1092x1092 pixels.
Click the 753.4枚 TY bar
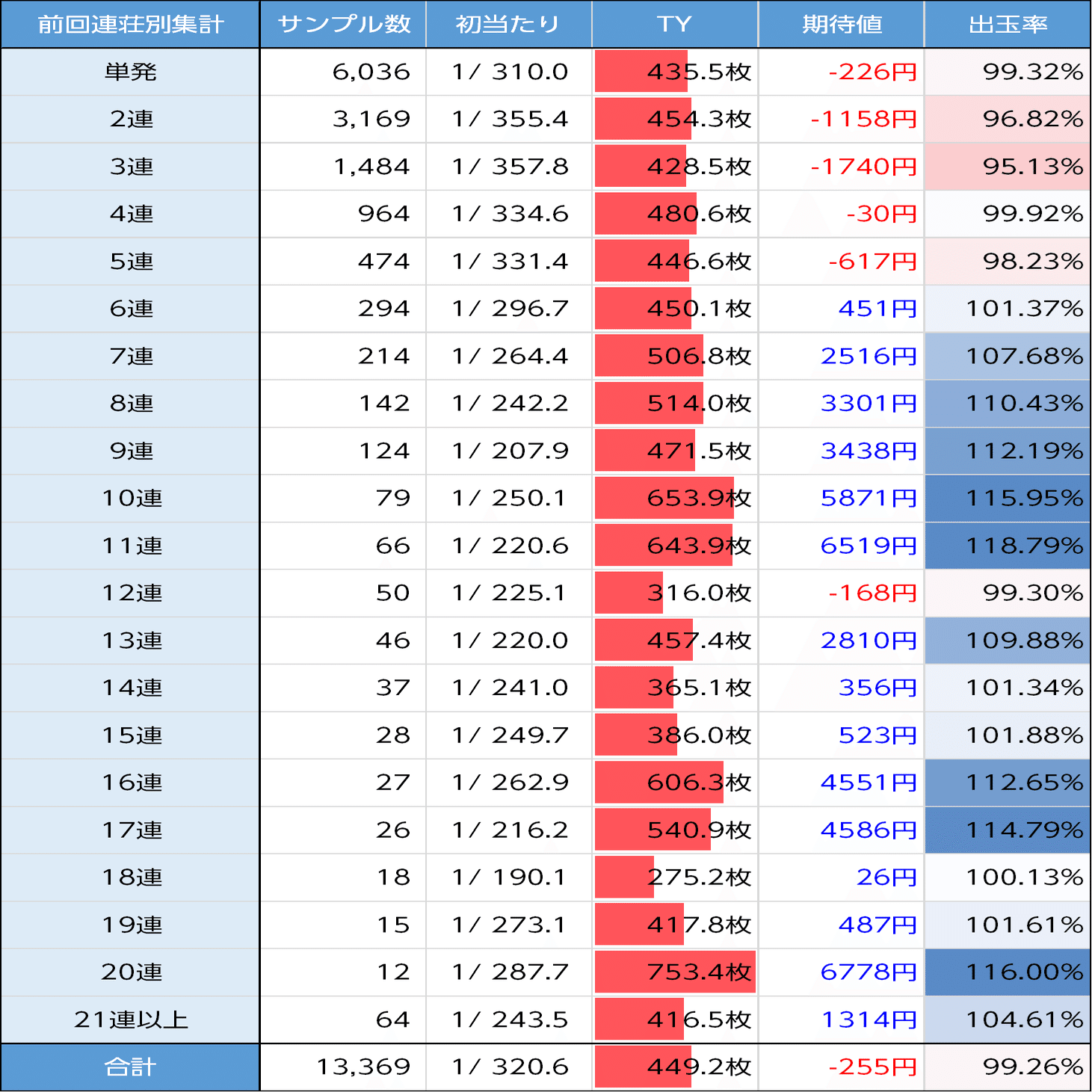pos(675,972)
